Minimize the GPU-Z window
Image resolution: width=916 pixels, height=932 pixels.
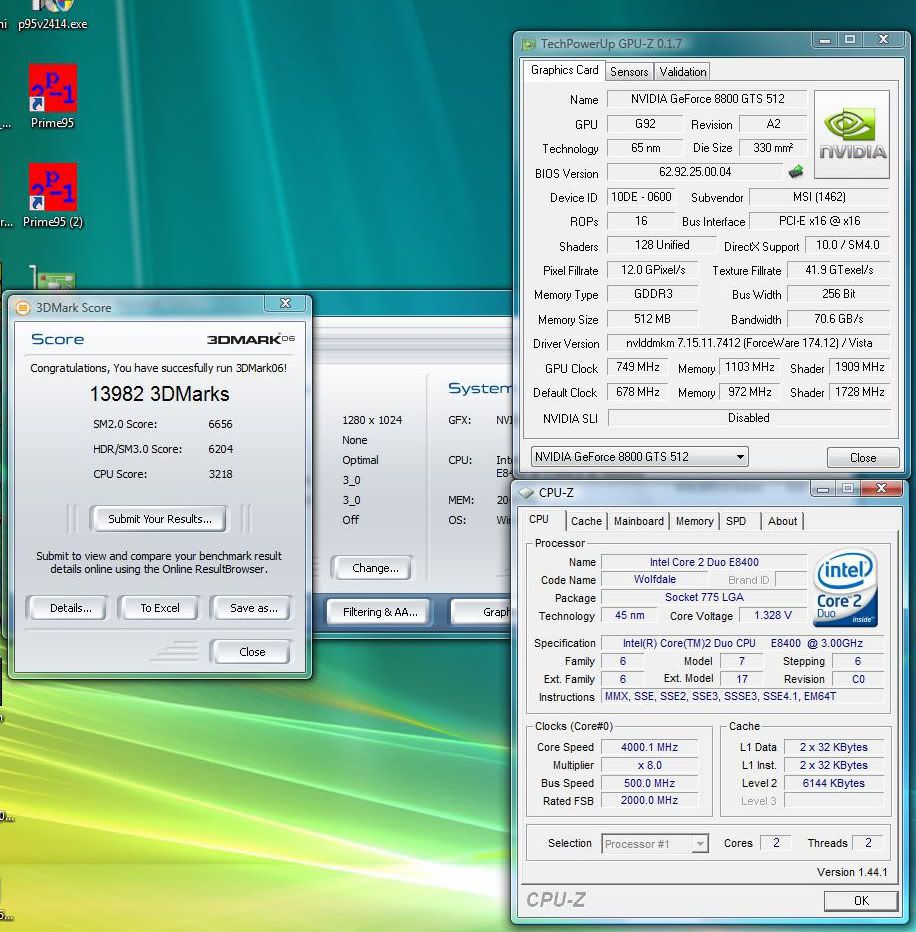(825, 40)
